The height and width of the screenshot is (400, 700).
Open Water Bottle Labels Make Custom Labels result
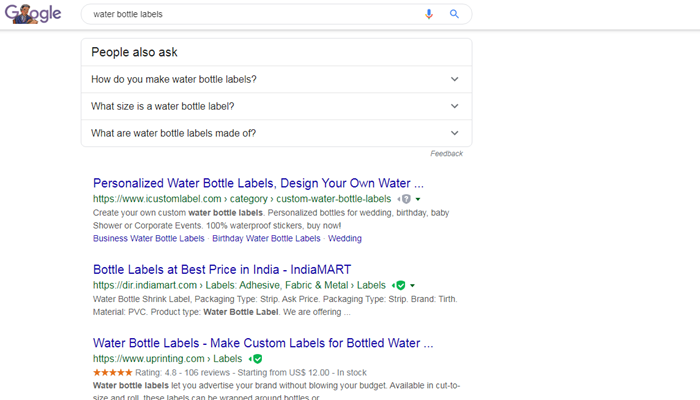[263, 343]
